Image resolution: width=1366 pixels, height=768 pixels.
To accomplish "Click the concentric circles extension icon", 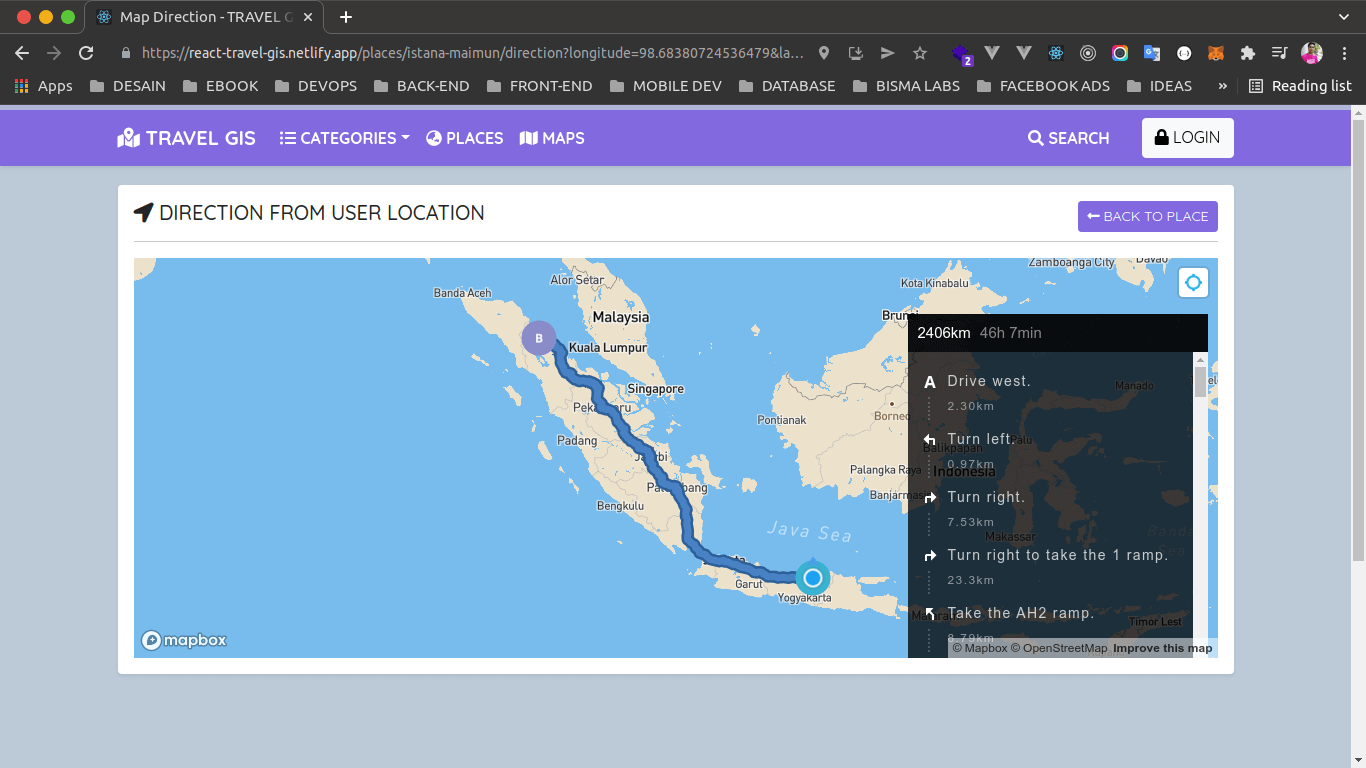I will pos(1088,53).
